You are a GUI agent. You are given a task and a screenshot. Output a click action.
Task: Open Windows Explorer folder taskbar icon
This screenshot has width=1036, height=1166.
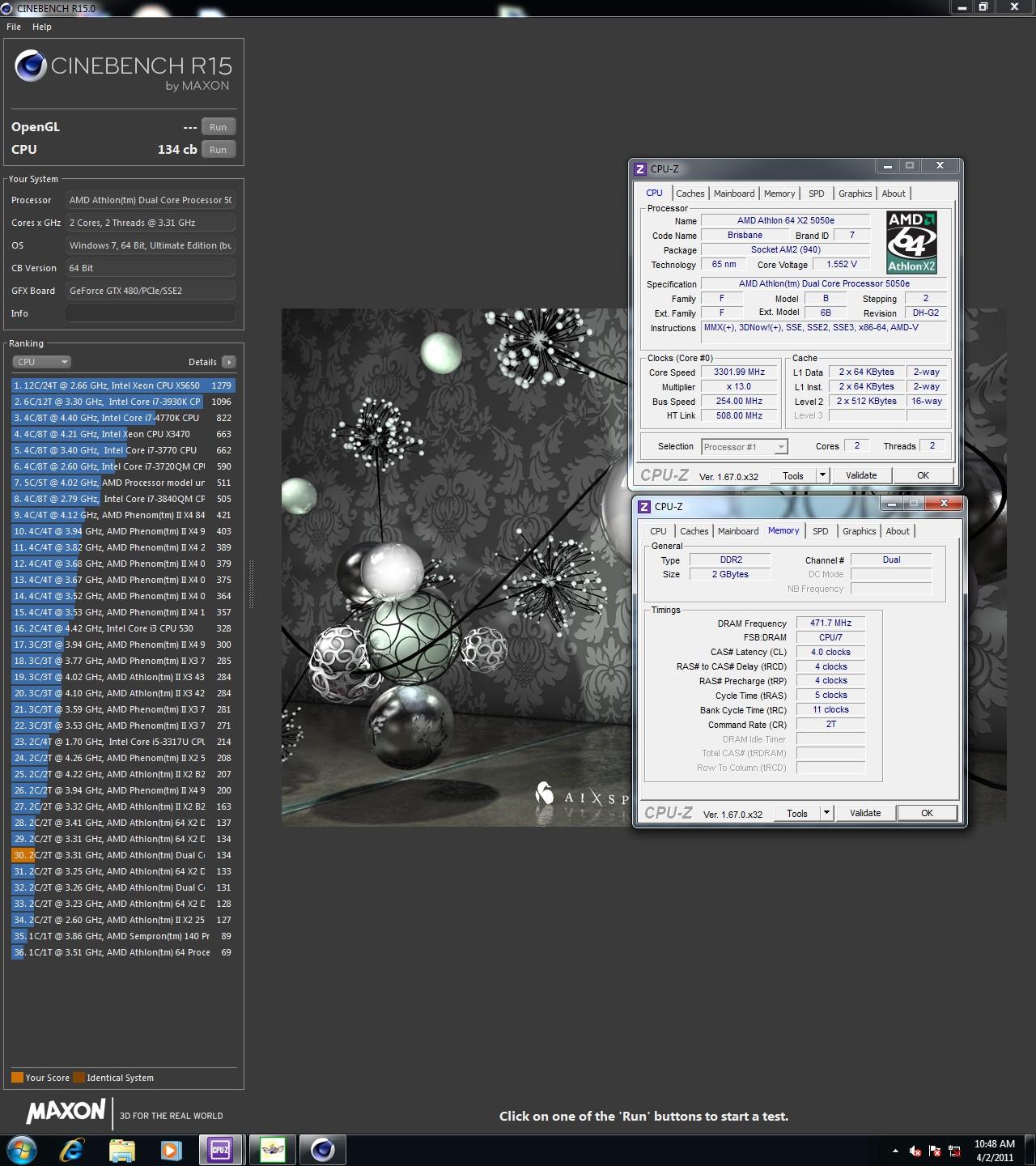[x=121, y=1150]
